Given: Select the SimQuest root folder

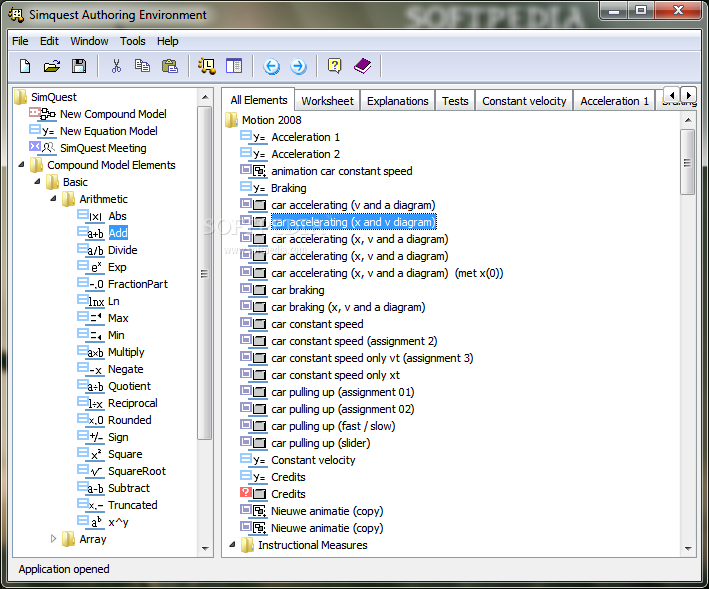Looking at the screenshot, I should [x=54, y=97].
